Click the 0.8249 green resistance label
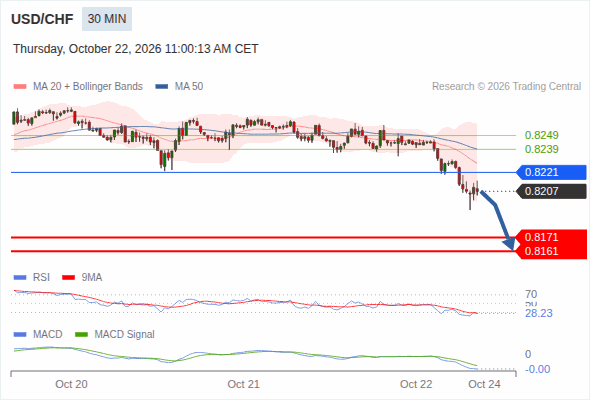The width and height of the screenshot is (590, 400). pos(541,135)
